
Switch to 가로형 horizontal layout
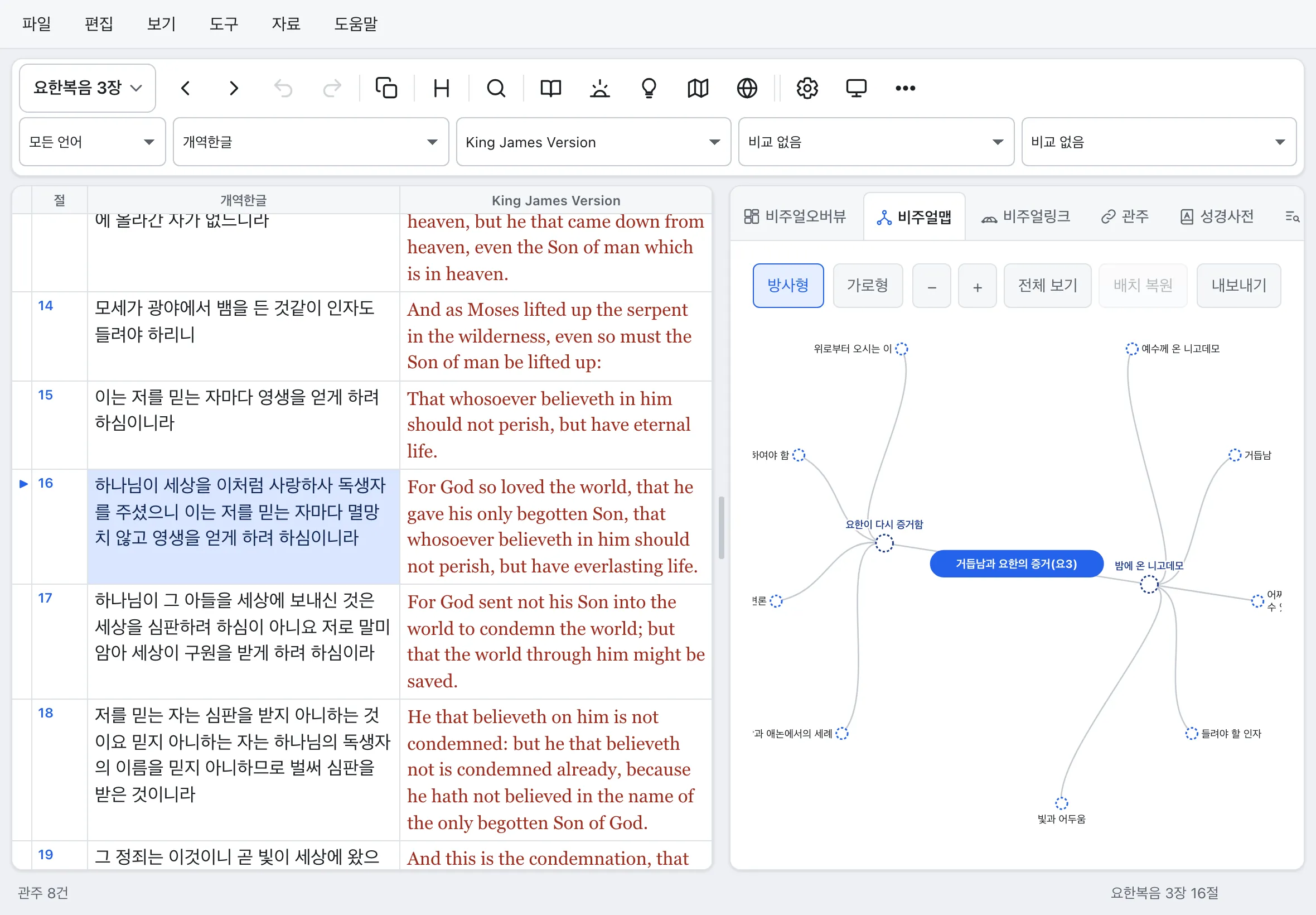pos(868,286)
